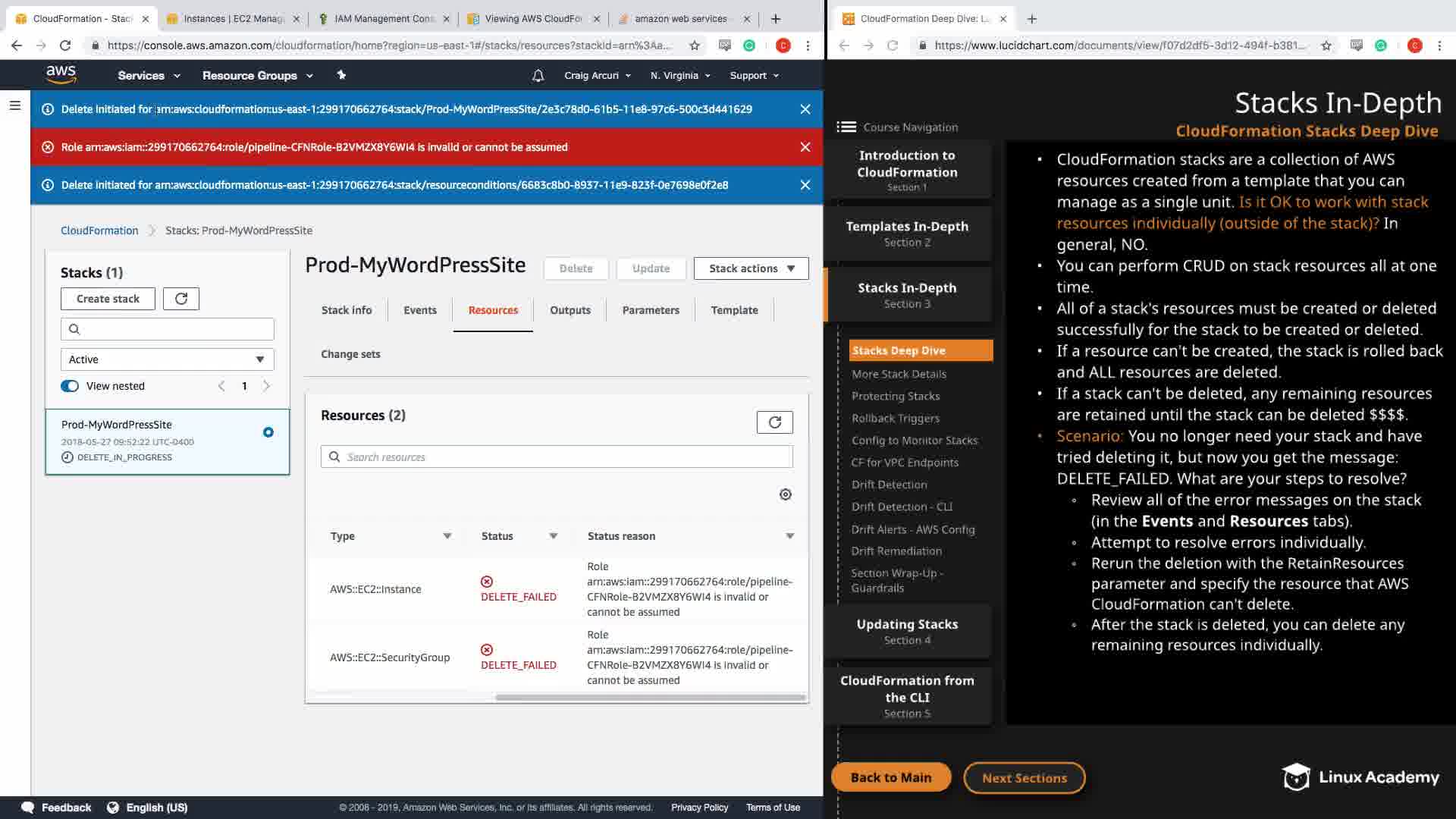This screenshot has height=819, width=1456.
Task: Dismiss the red invalid role error banner
Action: pyautogui.click(x=805, y=147)
